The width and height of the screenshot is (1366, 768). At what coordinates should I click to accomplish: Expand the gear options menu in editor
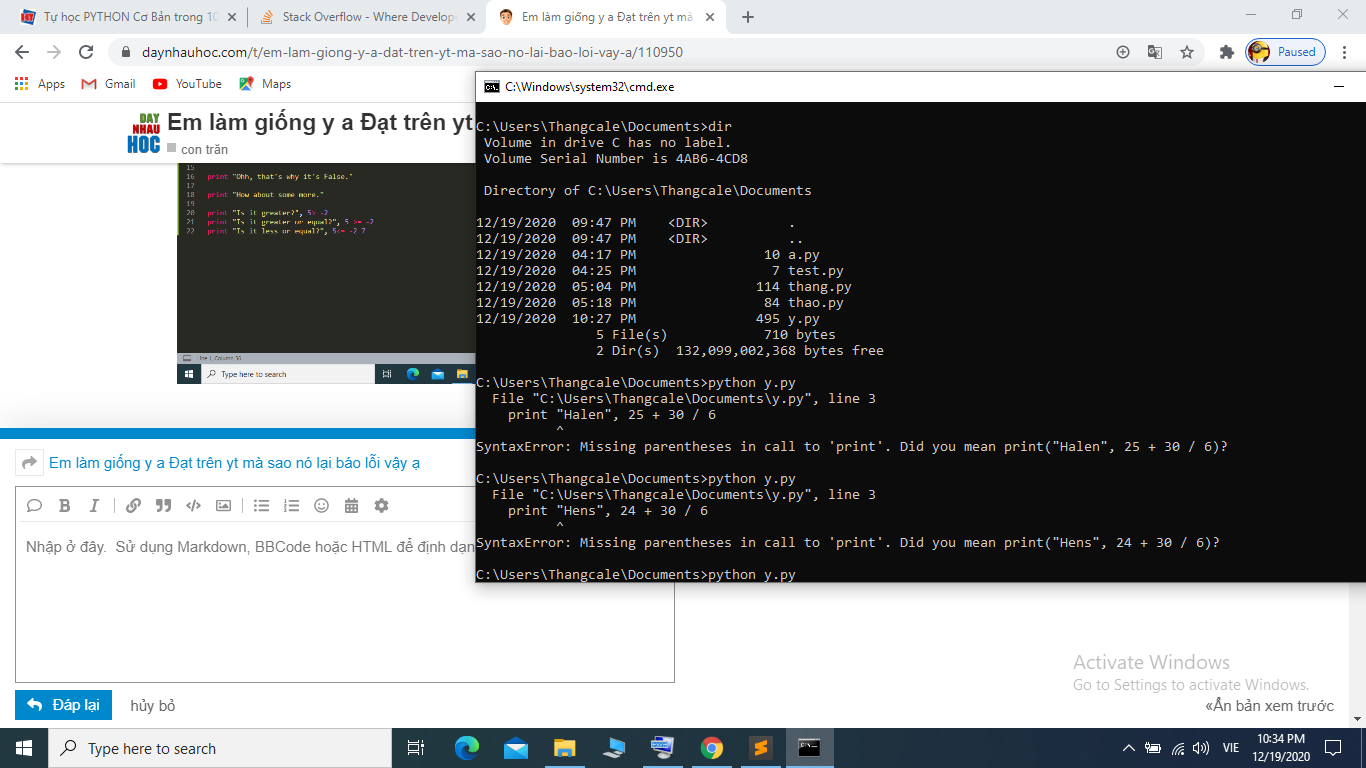(x=381, y=506)
